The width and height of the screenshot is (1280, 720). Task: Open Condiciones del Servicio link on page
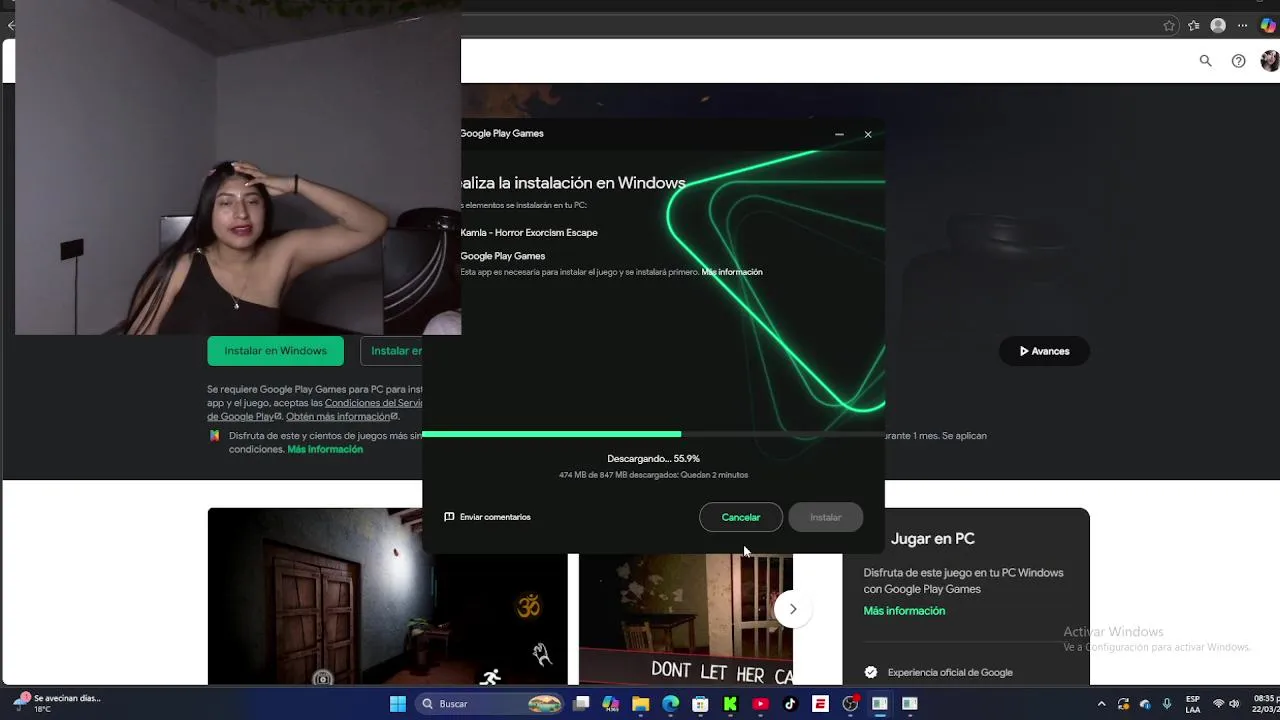coord(373,403)
